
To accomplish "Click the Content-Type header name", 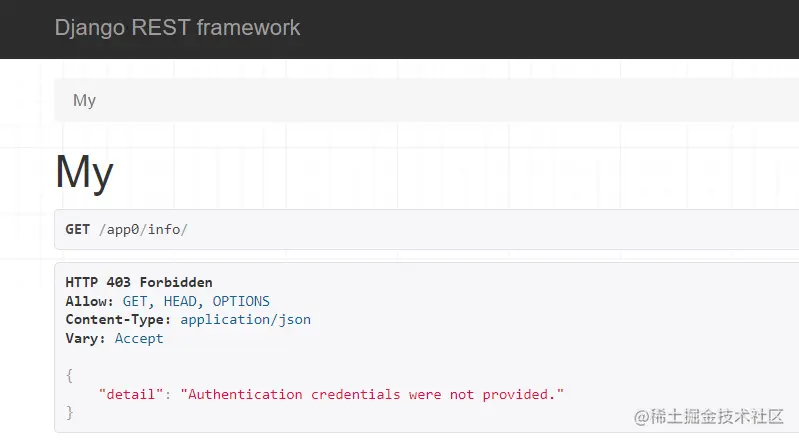I will click(118, 320).
